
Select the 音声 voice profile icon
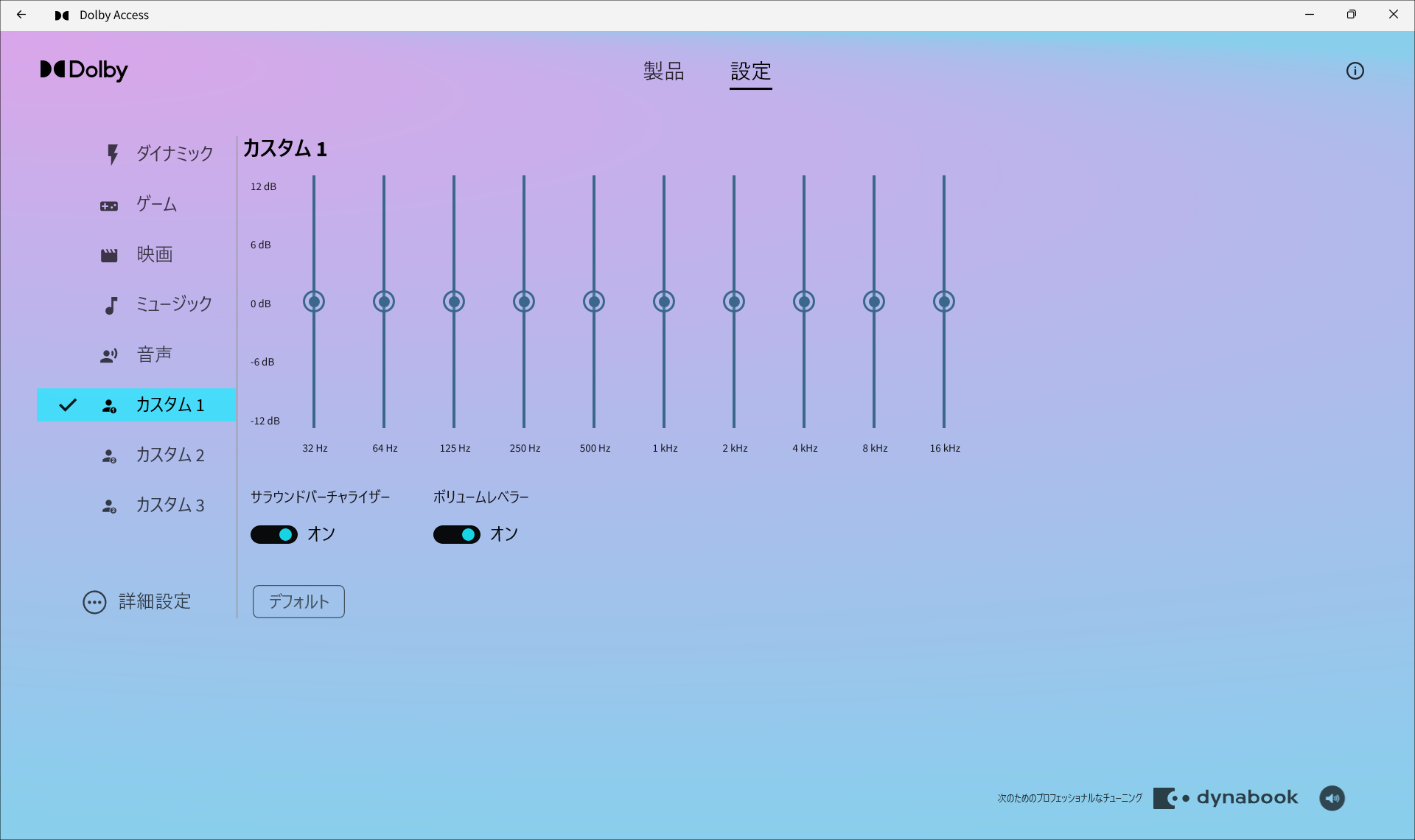point(109,354)
